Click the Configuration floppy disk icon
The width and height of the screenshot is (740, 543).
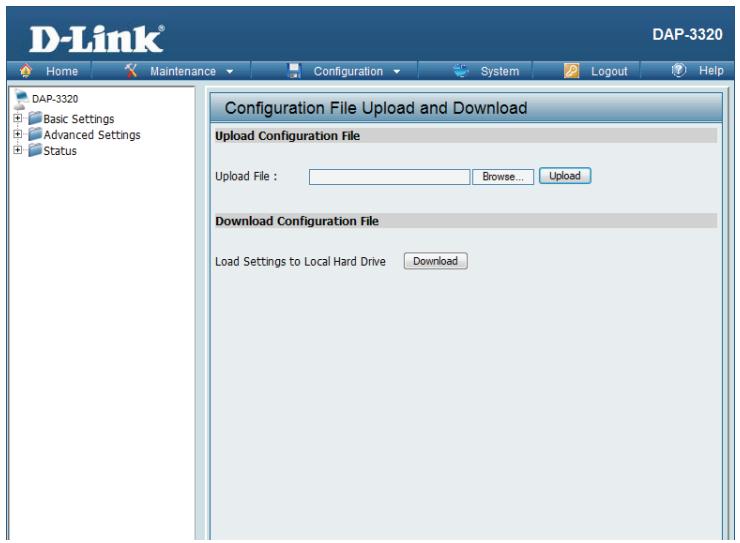[x=294, y=71]
